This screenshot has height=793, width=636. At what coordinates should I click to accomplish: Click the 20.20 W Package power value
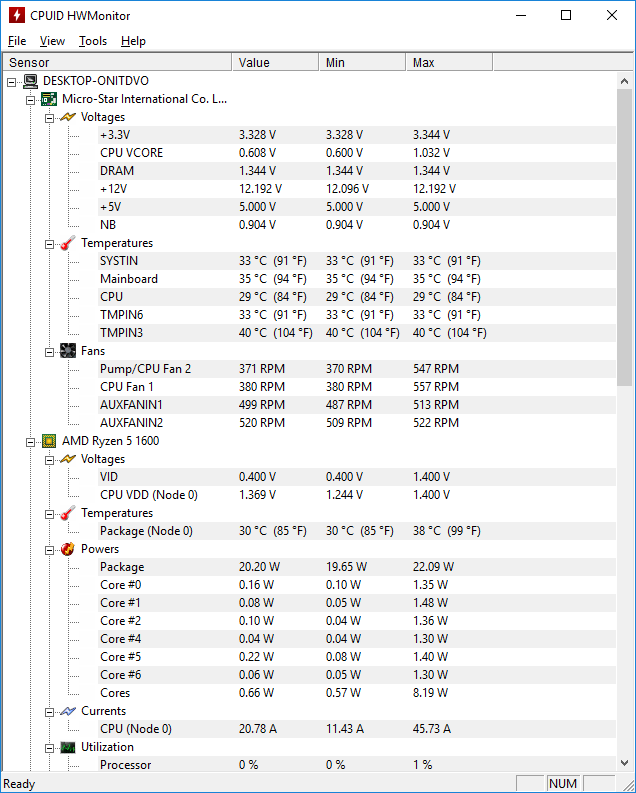pos(259,567)
